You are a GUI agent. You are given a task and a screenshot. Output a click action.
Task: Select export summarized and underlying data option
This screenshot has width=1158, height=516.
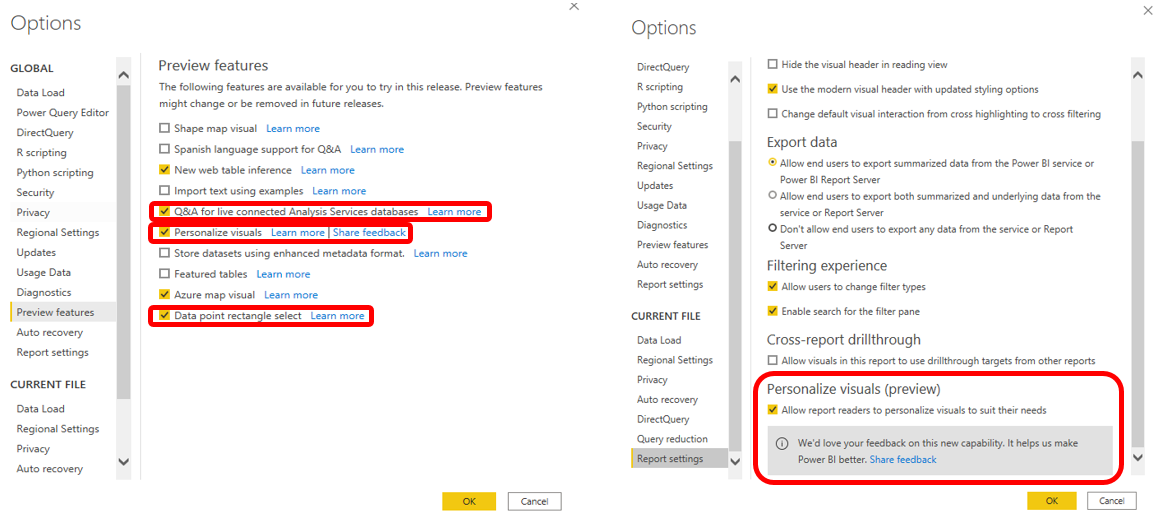(x=772, y=195)
